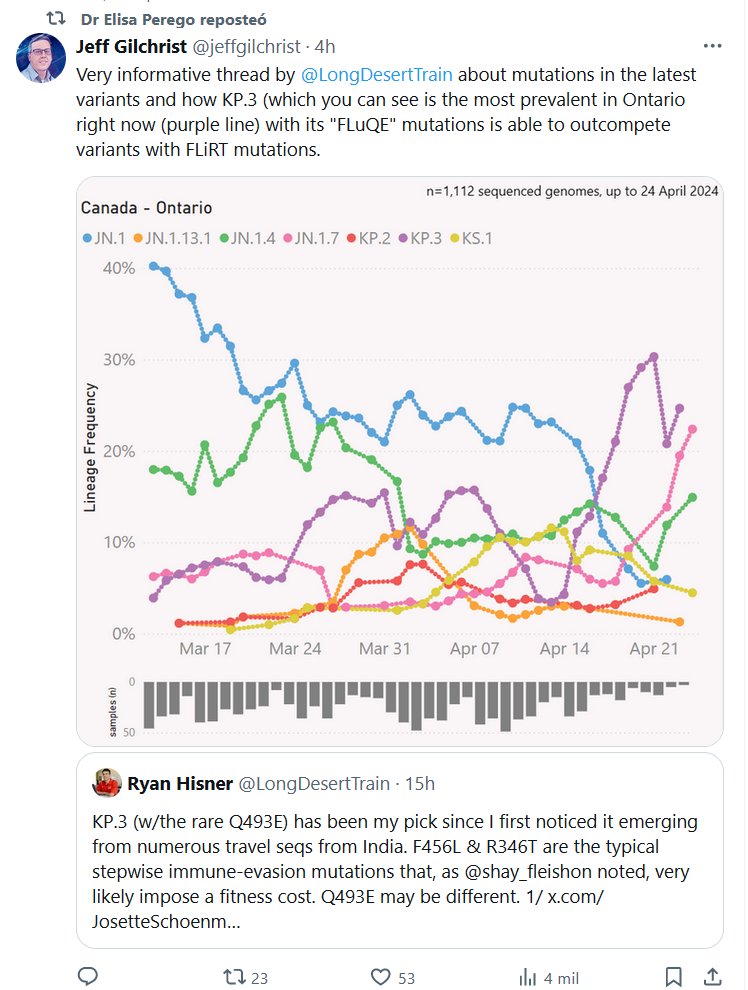This screenshot has width=748, height=990.
Task: Open the view analytics bar chart icon
Action: [529, 977]
